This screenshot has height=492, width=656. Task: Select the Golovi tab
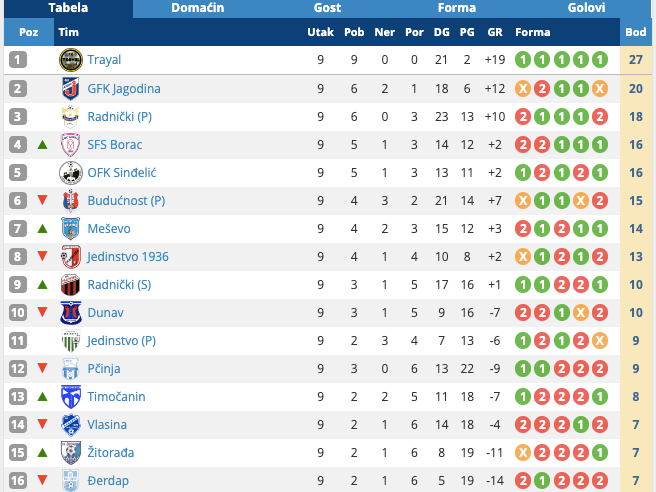pos(586,8)
